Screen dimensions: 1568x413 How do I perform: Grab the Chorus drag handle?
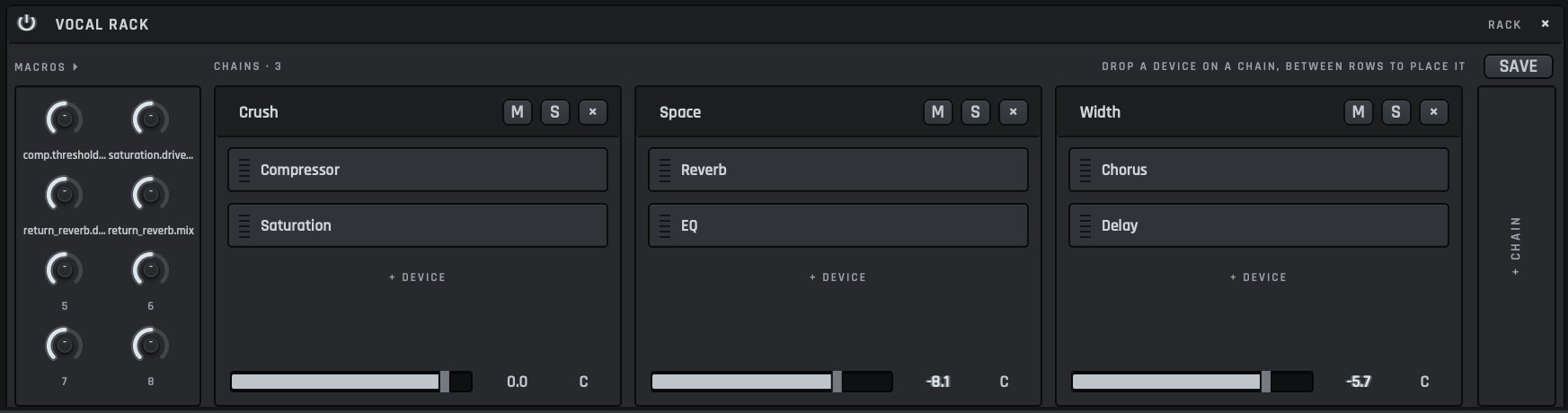(1085, 170)
